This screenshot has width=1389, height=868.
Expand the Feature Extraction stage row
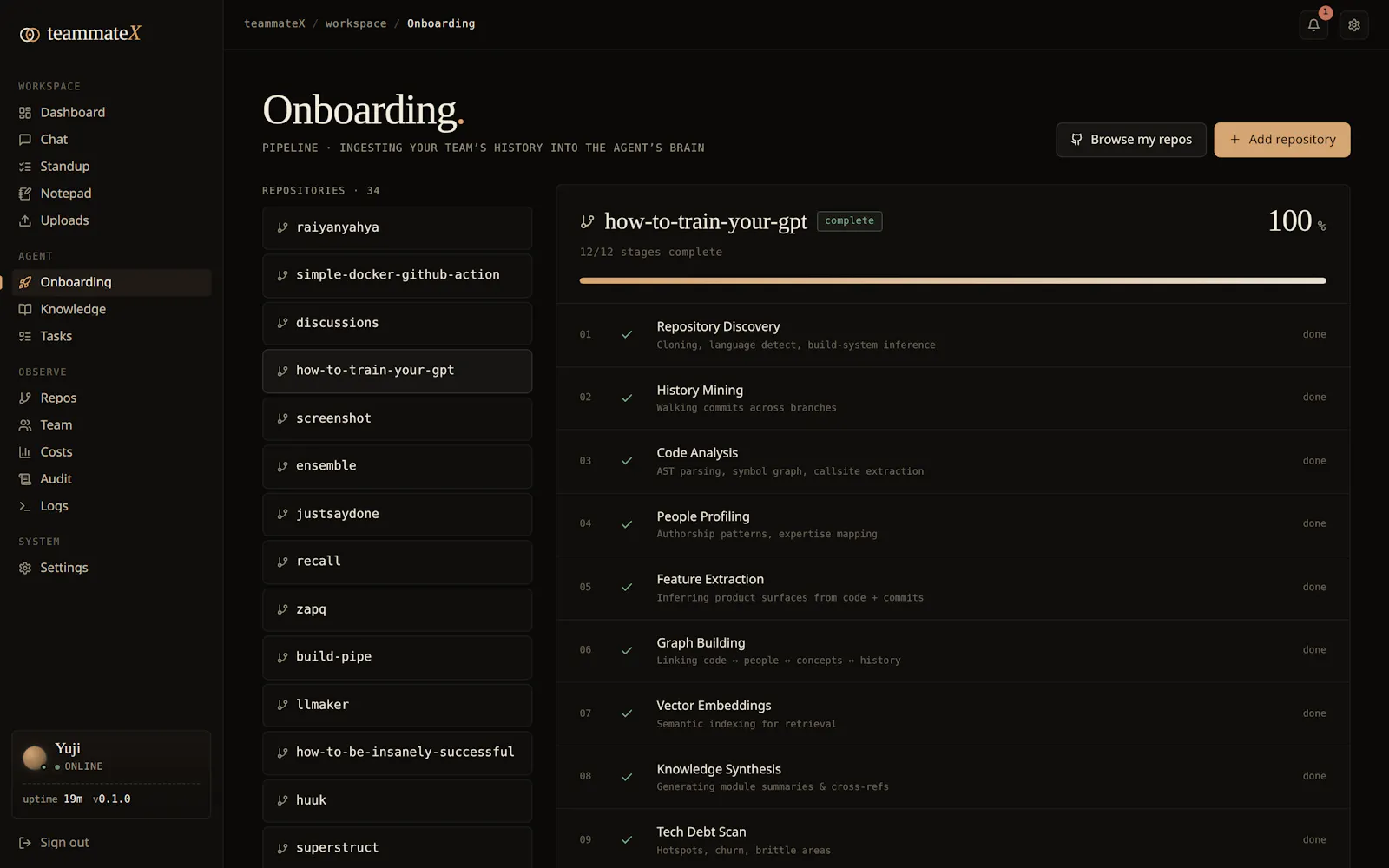point(952,588)
